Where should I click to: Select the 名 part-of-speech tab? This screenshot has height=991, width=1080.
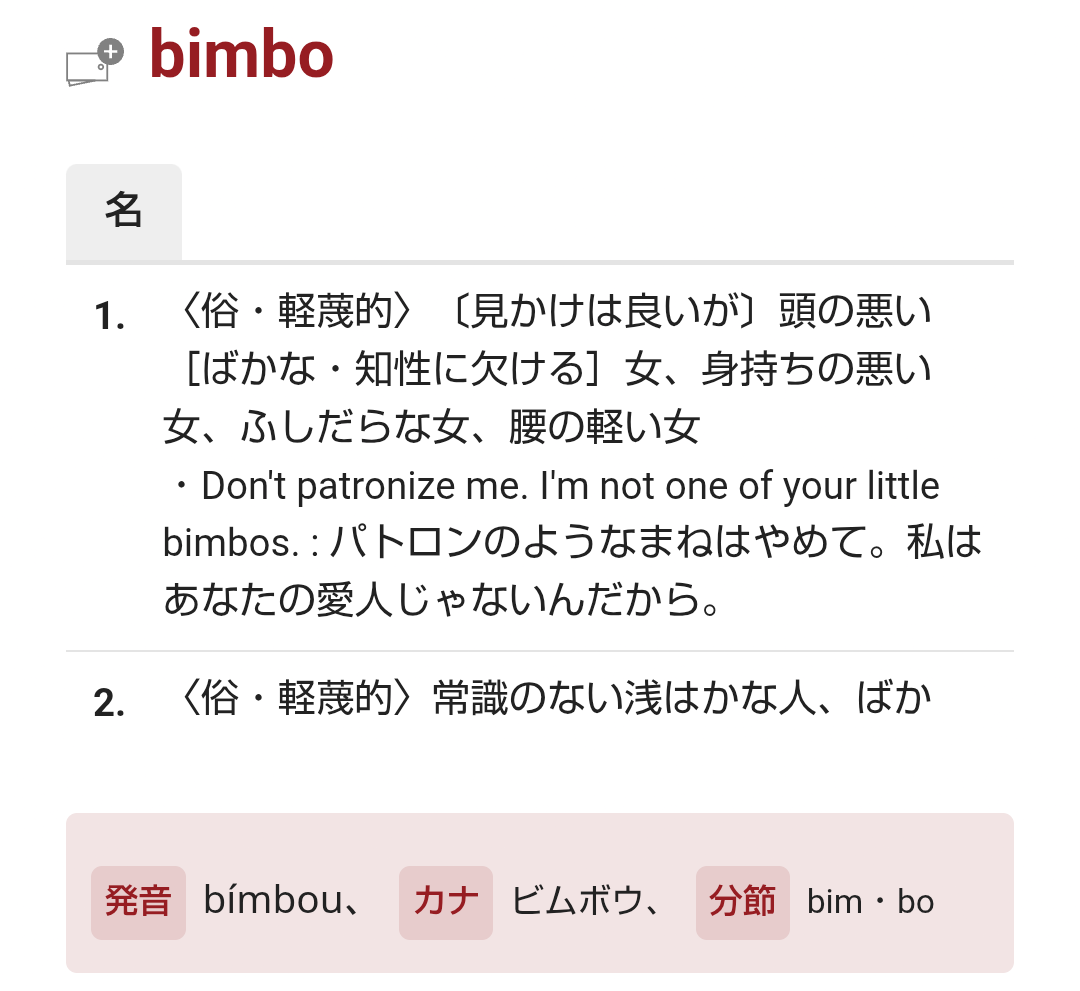click(124, 211)
